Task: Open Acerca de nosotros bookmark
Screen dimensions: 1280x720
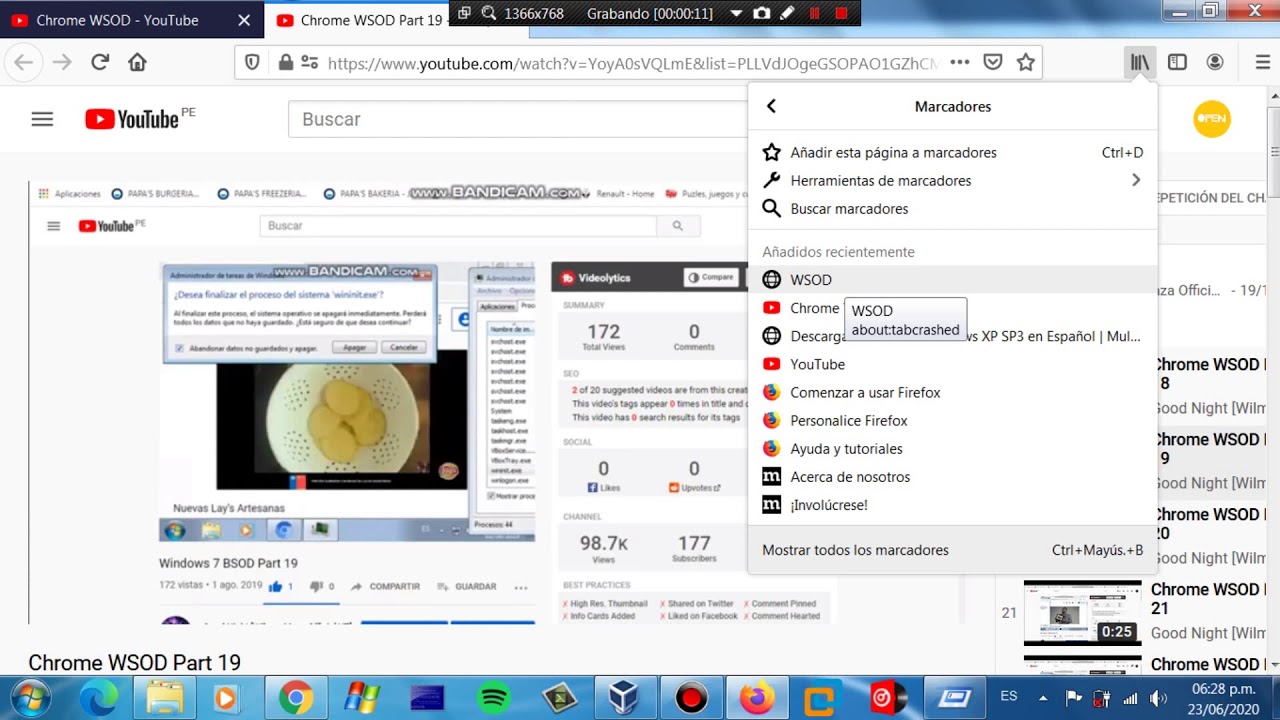Action: pyautogui.click(x=953, y=476)
